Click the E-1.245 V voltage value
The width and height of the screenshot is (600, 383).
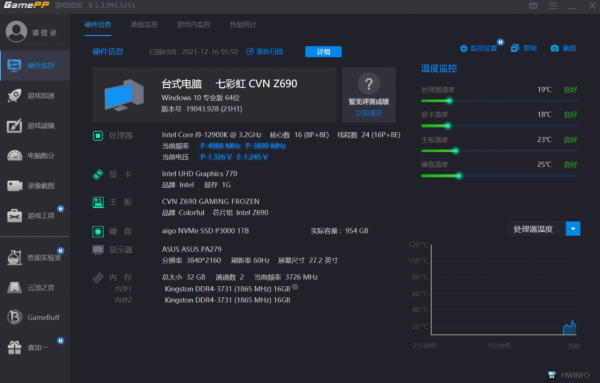tap(252, 157)
